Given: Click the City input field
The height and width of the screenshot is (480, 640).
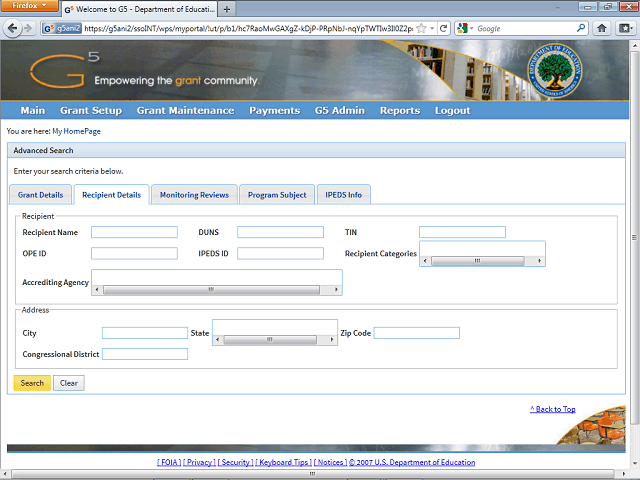Looking at the screenshot, I should (x=145, y=333).
